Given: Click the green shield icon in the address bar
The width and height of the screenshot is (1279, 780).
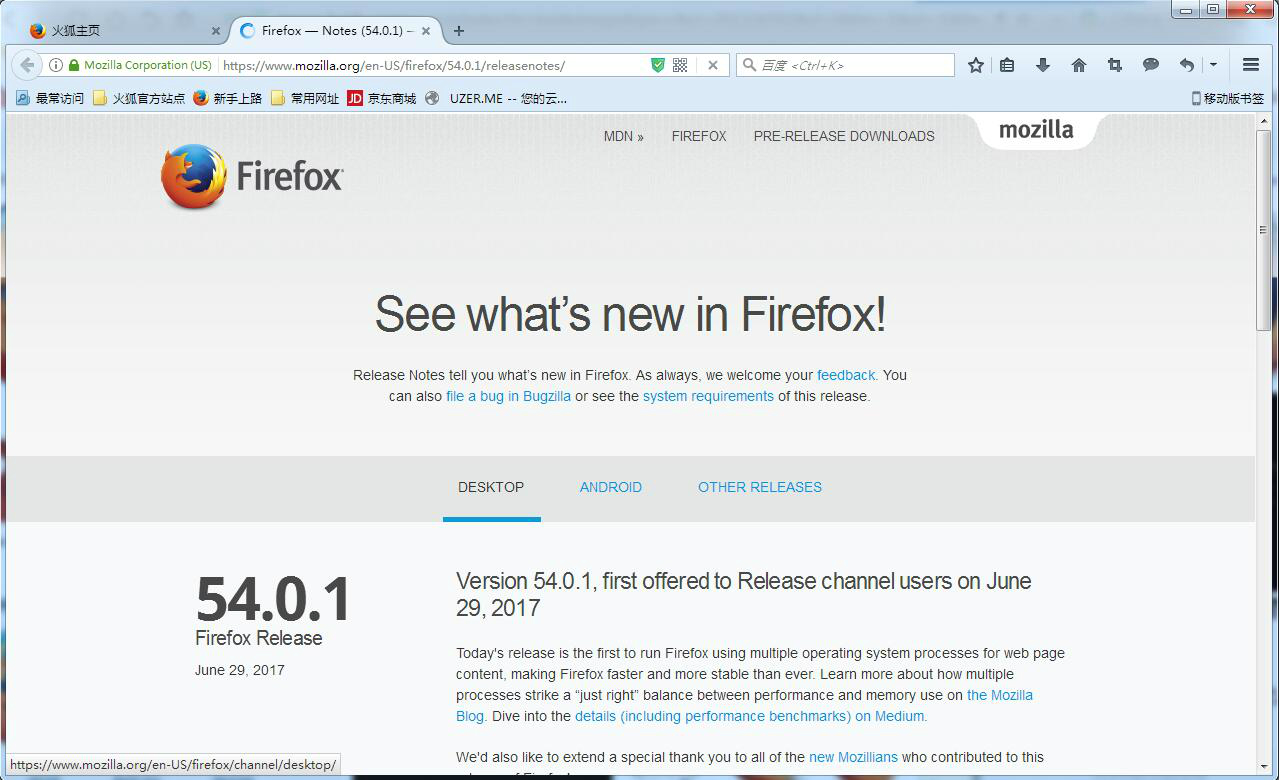Looking at the screenshot, I should [x=658, y=65].
